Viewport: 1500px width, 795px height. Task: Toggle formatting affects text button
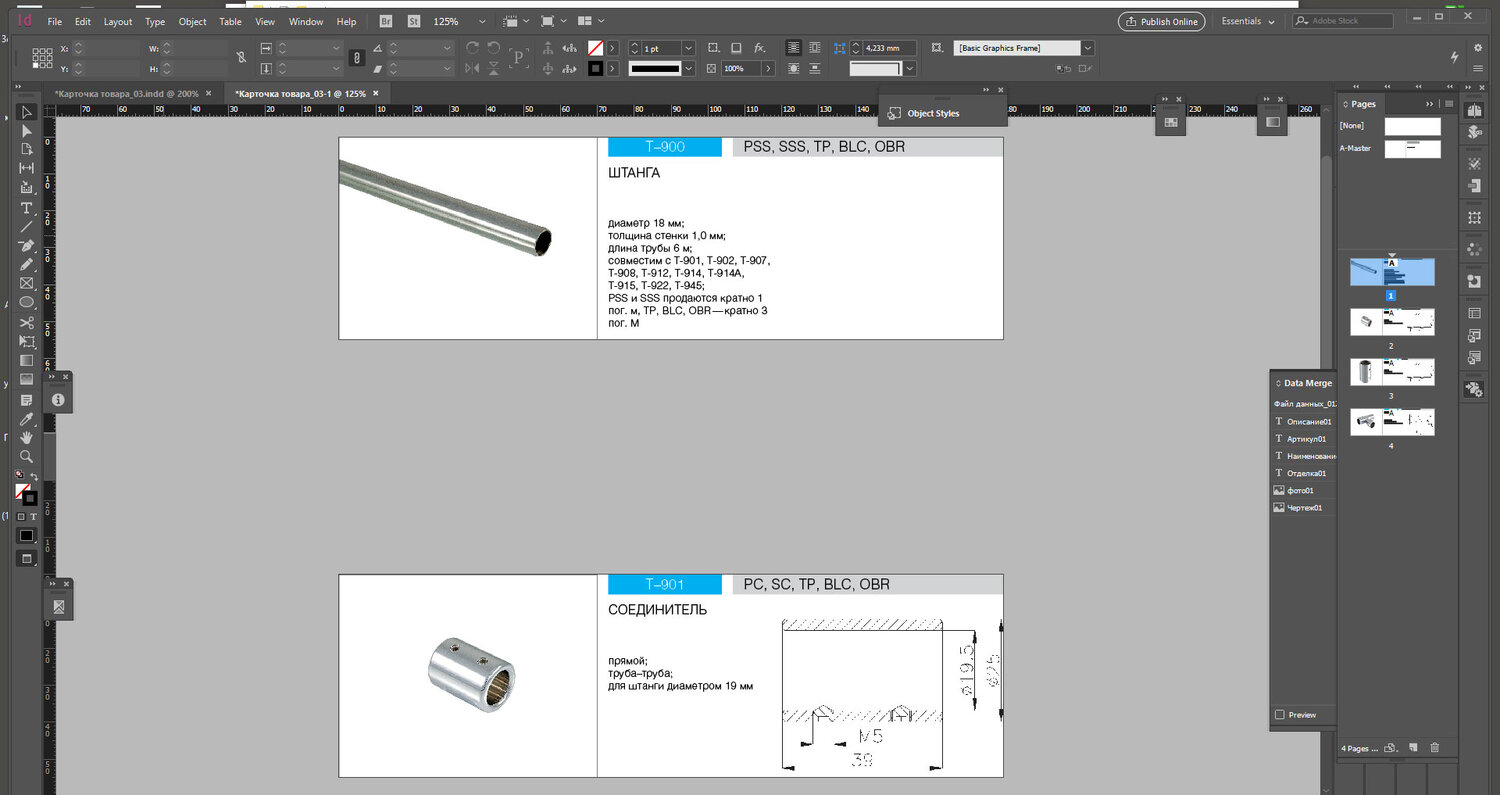33,516
